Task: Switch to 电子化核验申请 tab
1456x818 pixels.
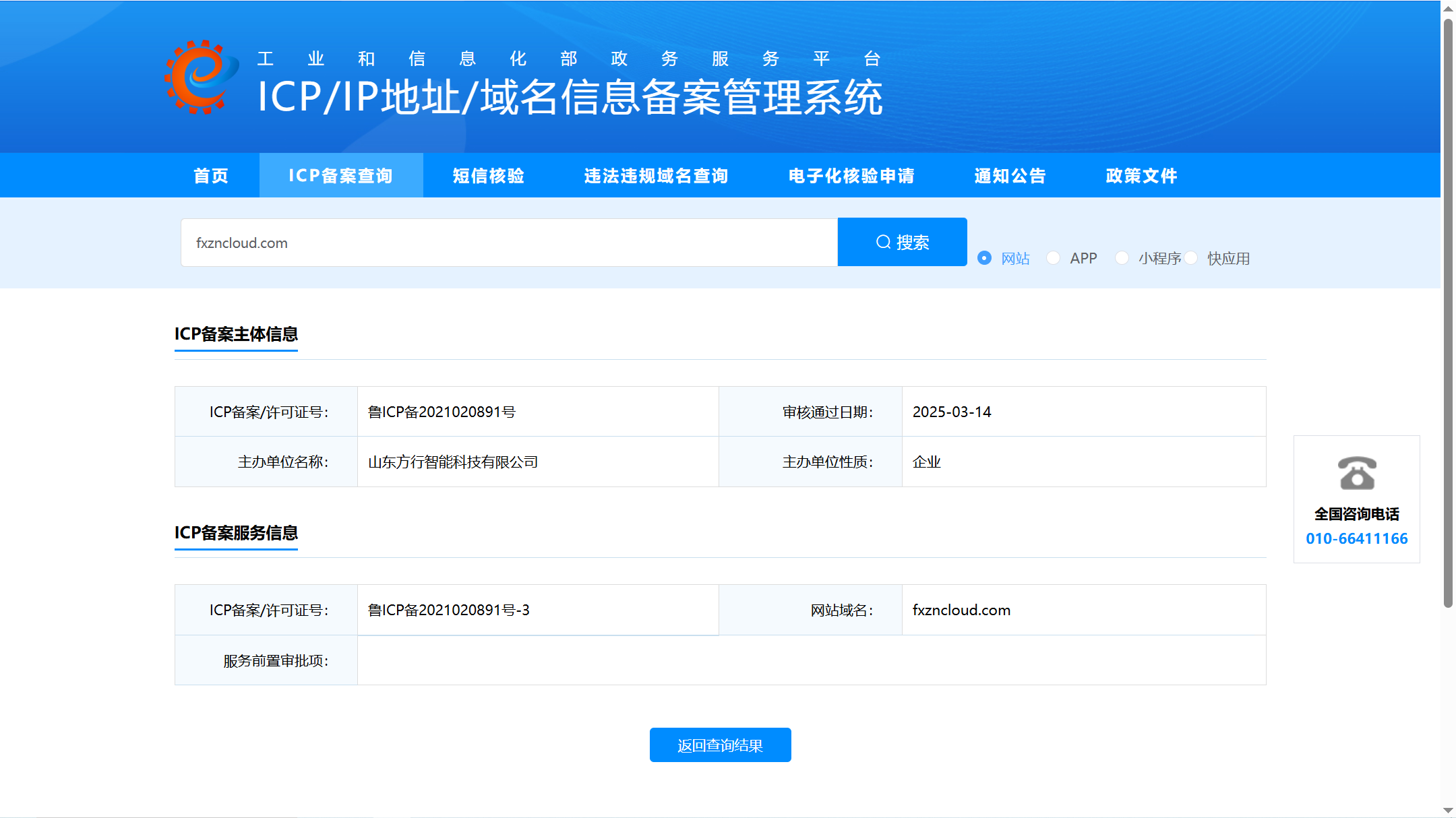Action: point(851,176)
